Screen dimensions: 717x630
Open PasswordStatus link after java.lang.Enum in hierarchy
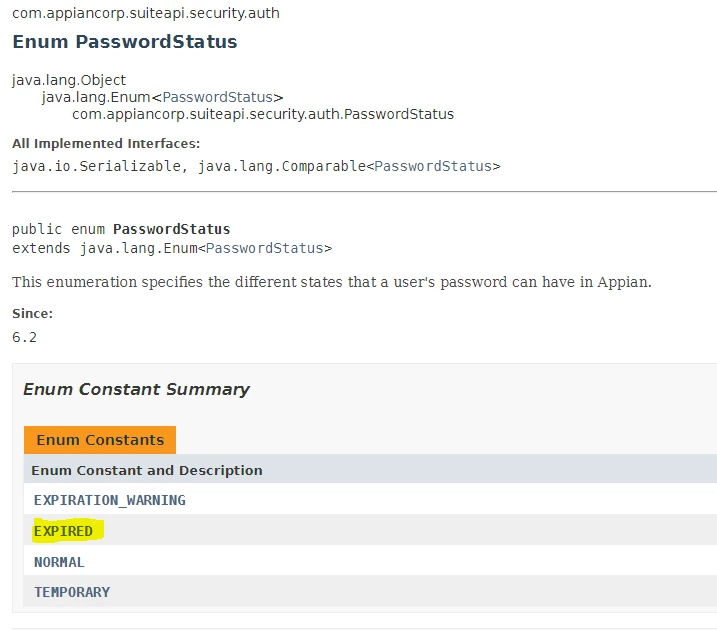pos(218,97)
